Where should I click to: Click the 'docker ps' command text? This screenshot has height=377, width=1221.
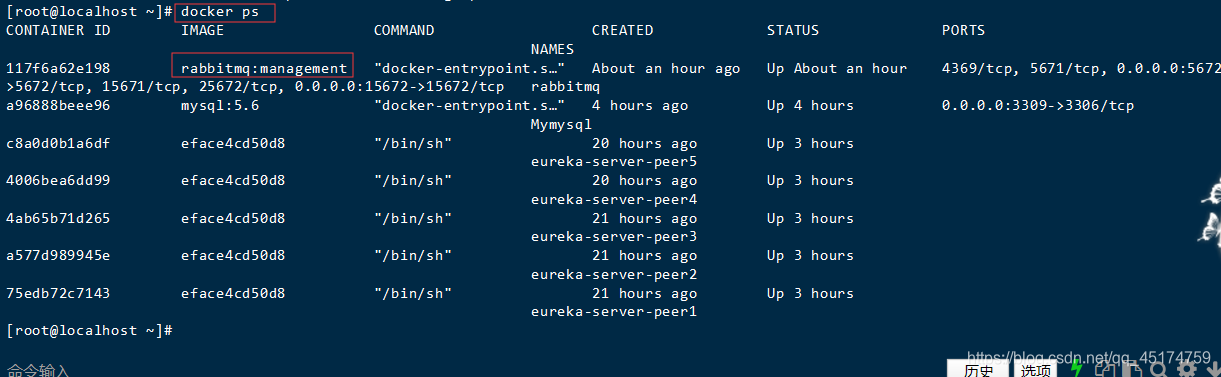(x=219, y=12)
